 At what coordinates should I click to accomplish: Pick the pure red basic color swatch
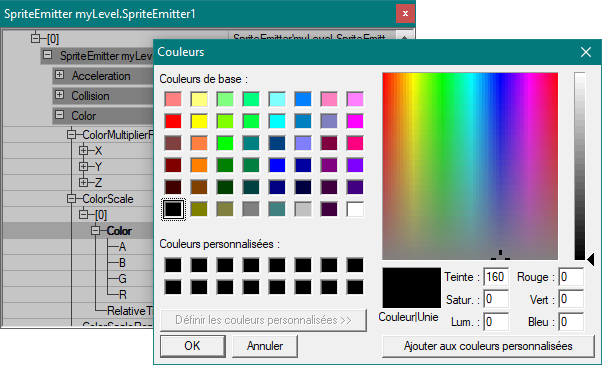point(173,121)
